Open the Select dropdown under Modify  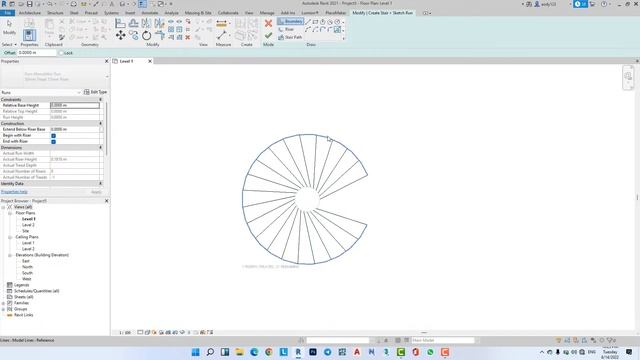(9, 44)
